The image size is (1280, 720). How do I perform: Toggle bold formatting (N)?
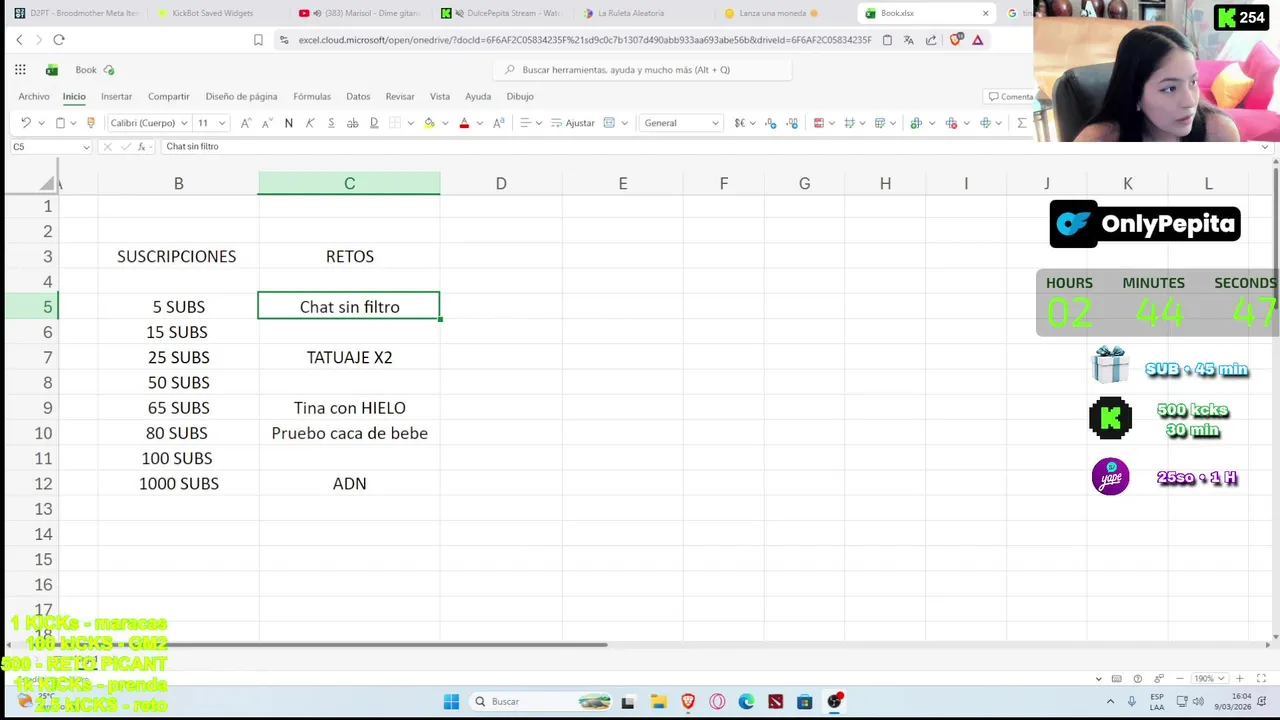pos(289,123)
